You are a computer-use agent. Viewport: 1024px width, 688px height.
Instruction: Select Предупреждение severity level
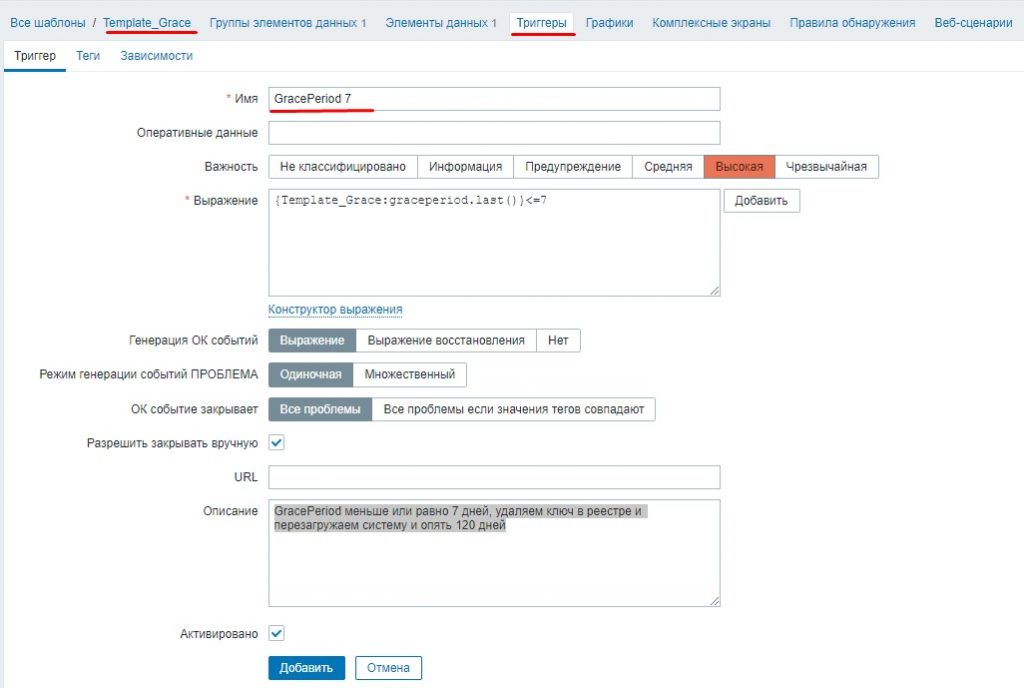pos(573,167)
